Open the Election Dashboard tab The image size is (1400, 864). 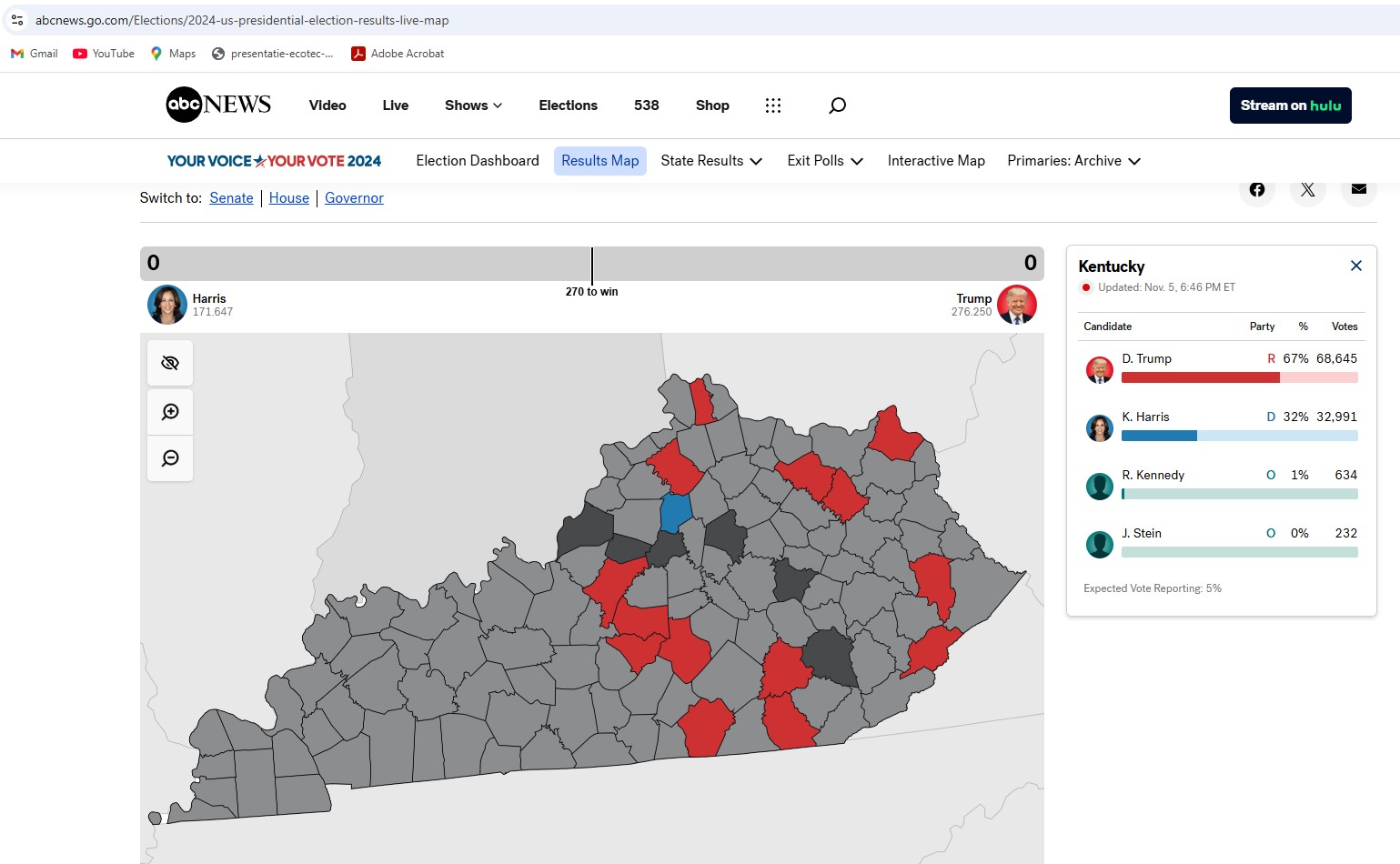pyautogui.click(x=478, y=161)
